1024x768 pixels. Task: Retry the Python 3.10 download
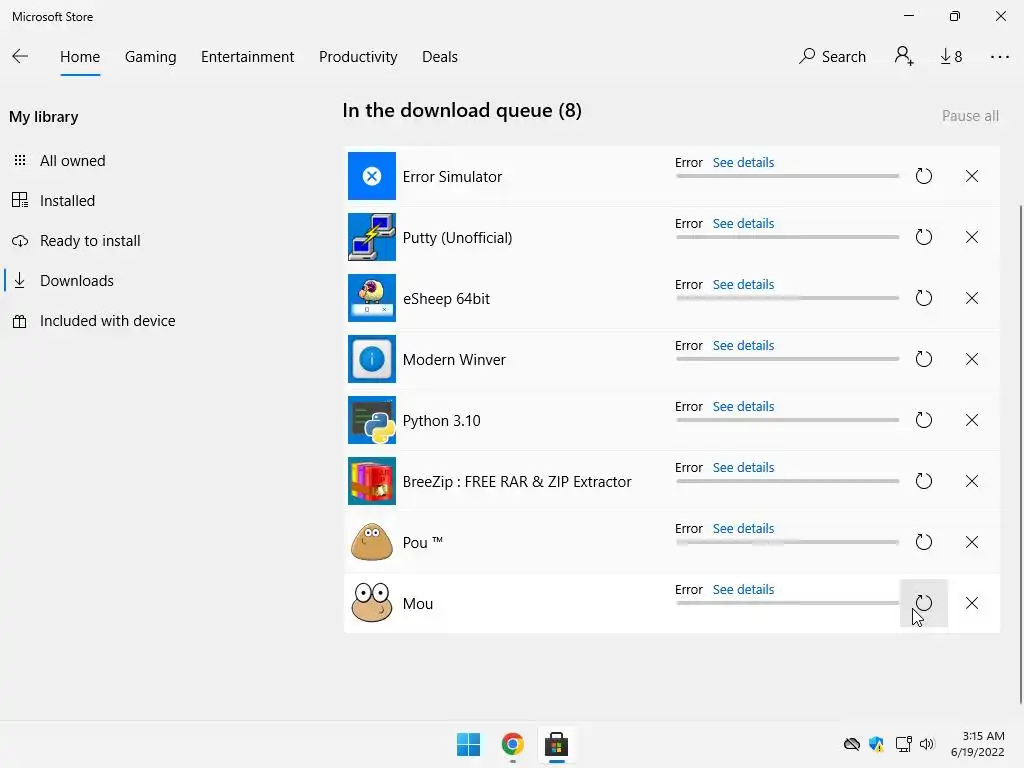923,420
